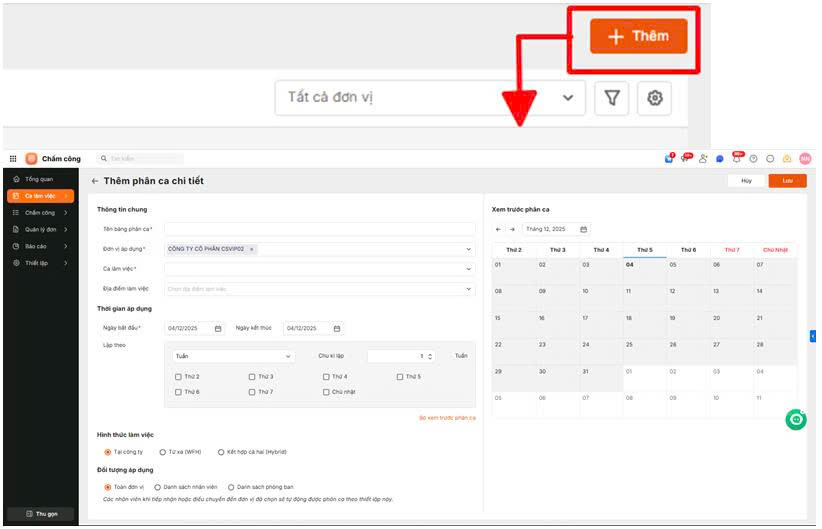Open Tổng quan in the sidebar
The image size is (822, 529).
40,179
